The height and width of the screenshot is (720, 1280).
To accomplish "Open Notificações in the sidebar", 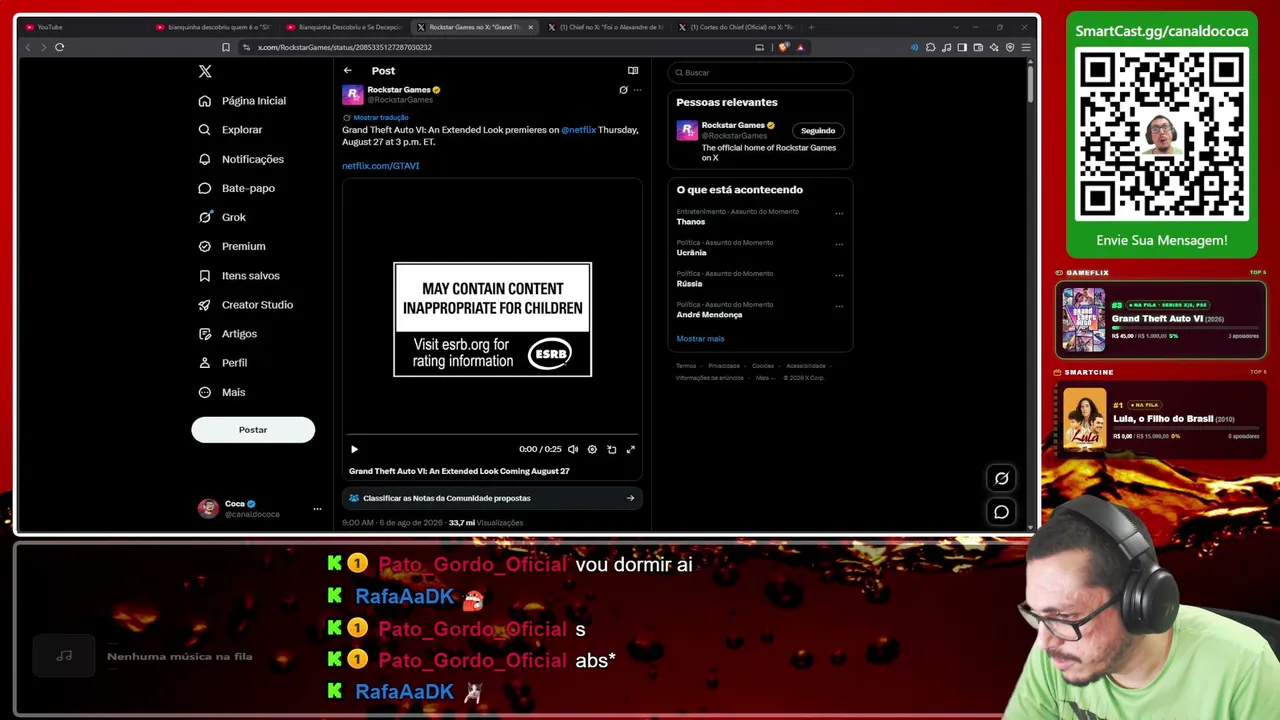I will click(x=241, y=159).
